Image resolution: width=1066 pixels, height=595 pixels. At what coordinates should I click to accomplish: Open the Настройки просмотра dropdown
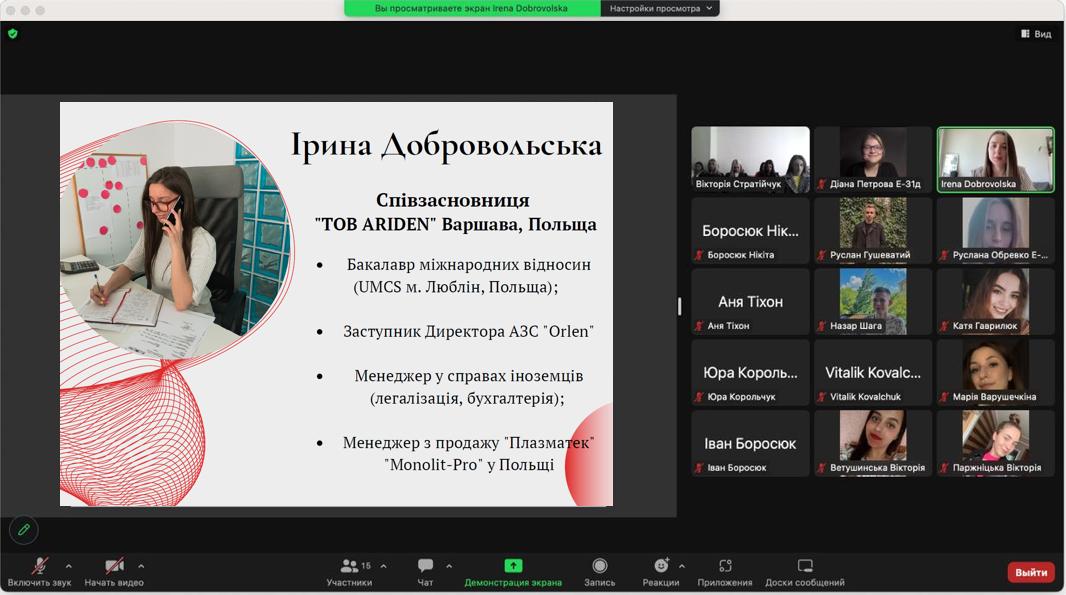660,8
